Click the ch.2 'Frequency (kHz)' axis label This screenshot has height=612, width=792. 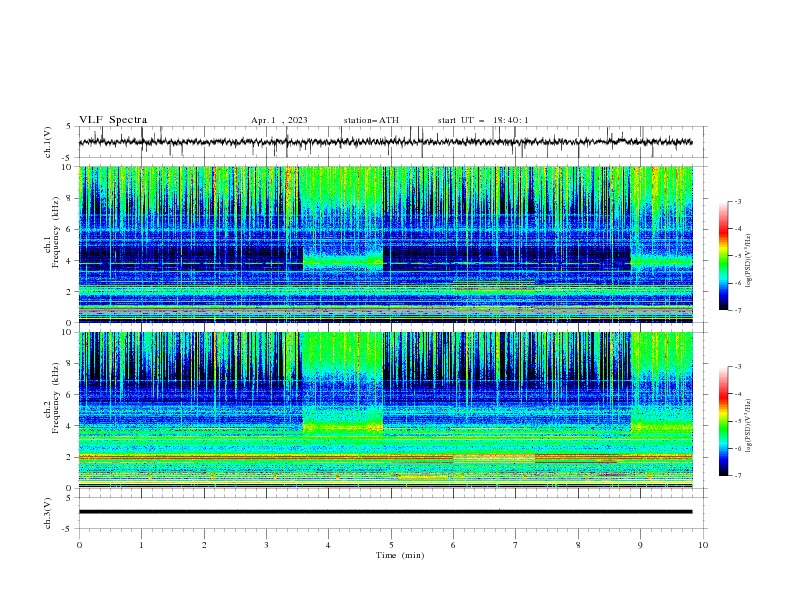point(55,397)
